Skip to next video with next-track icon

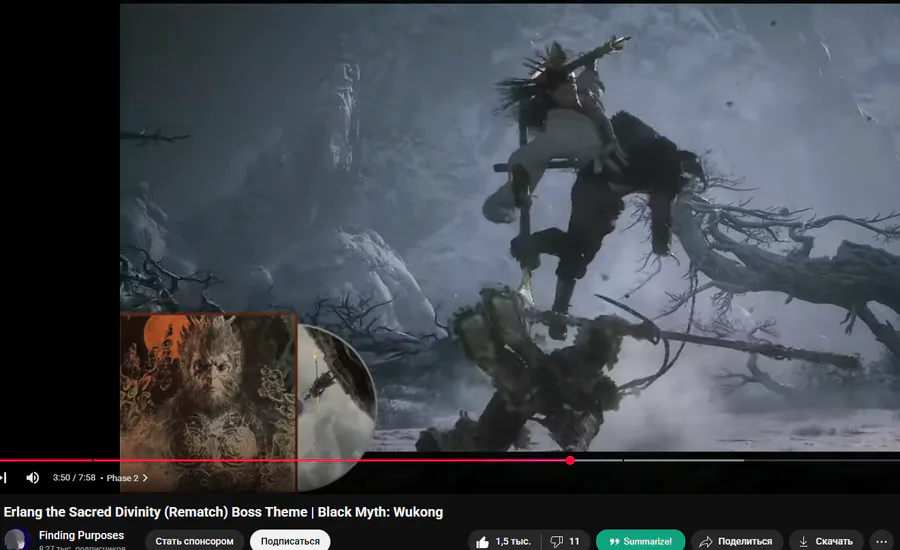[x=3, y=478]
